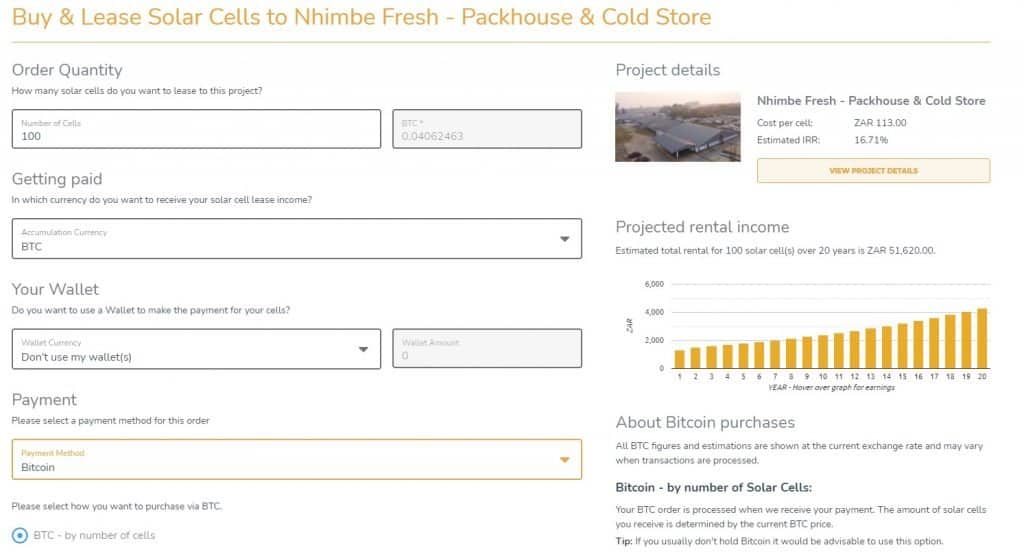This screenshot has height=554, width=1024.
Task: Click the page title heading text
Action: pos(361,17)
